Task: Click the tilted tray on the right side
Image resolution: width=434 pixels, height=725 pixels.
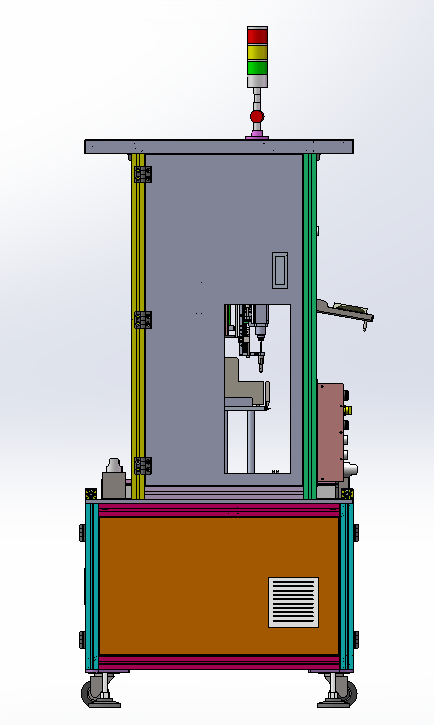Action: pyautogui.click(x=345, y=311)
